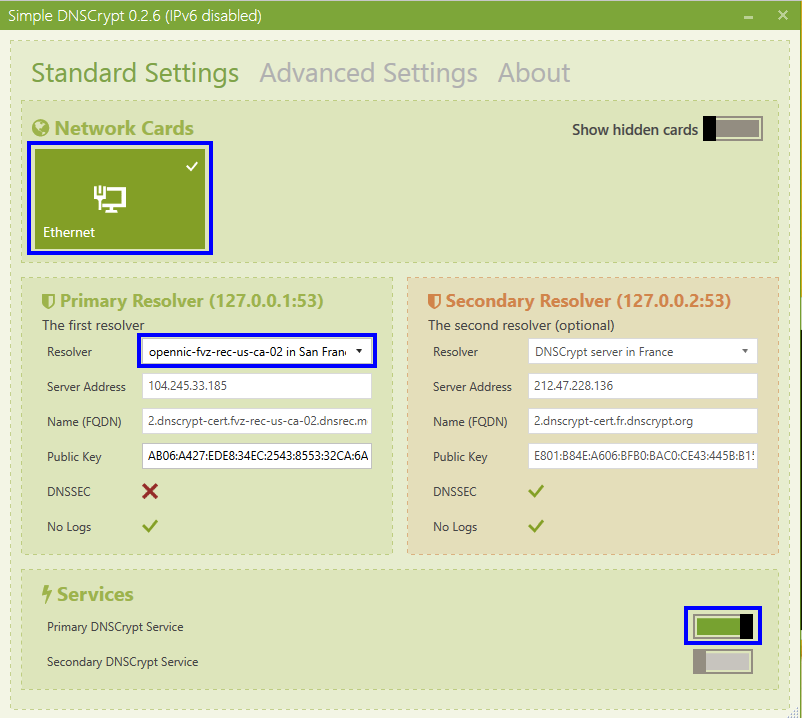
Task: Click the 'The first resolver' text
Action: point(93,325)
